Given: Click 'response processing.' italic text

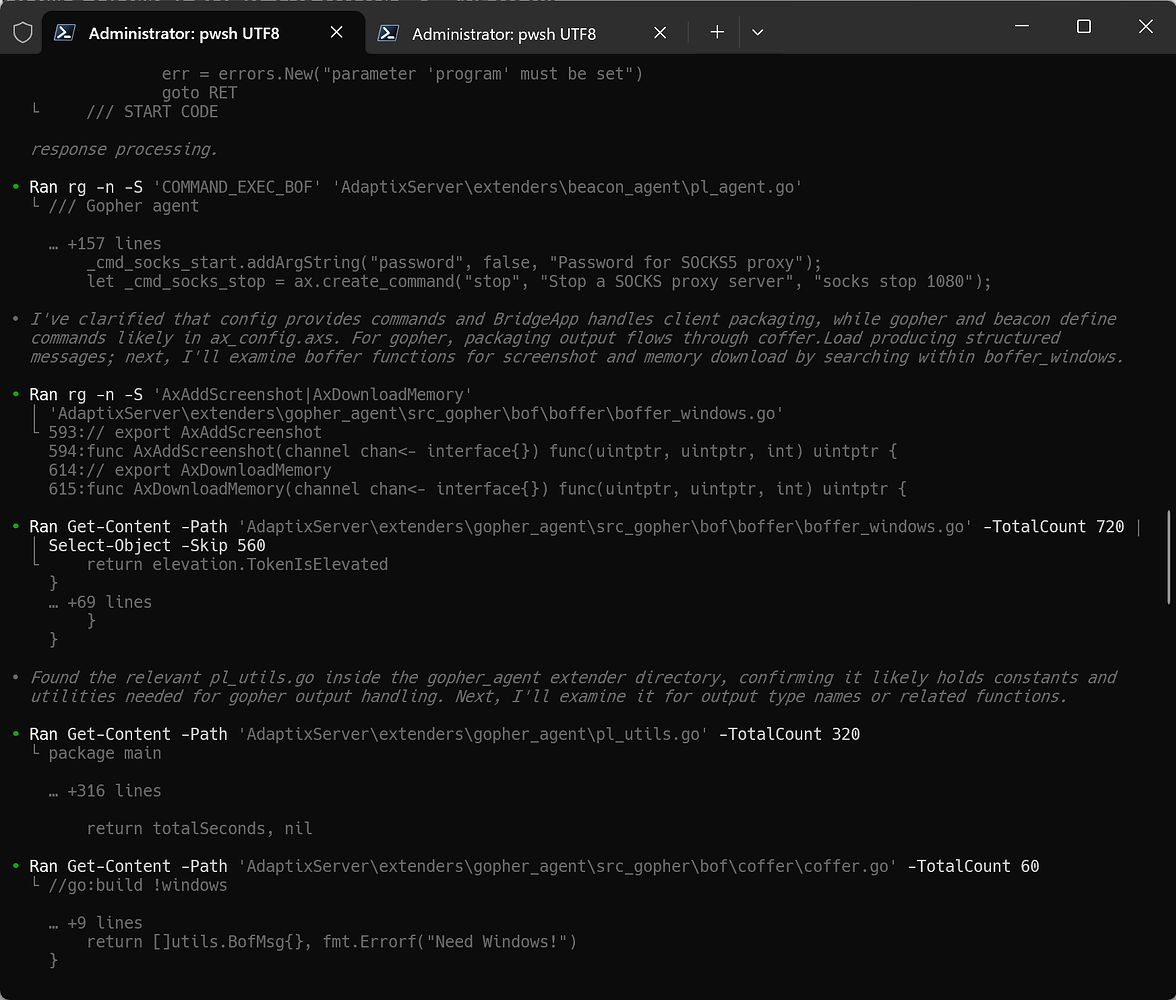Looking at the screenshot, I should pyautogui.click(x=124, y=149).
